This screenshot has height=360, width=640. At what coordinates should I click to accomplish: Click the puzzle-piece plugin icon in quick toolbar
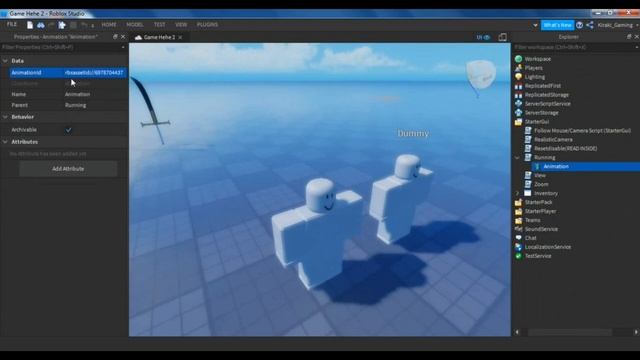point(62,25)
